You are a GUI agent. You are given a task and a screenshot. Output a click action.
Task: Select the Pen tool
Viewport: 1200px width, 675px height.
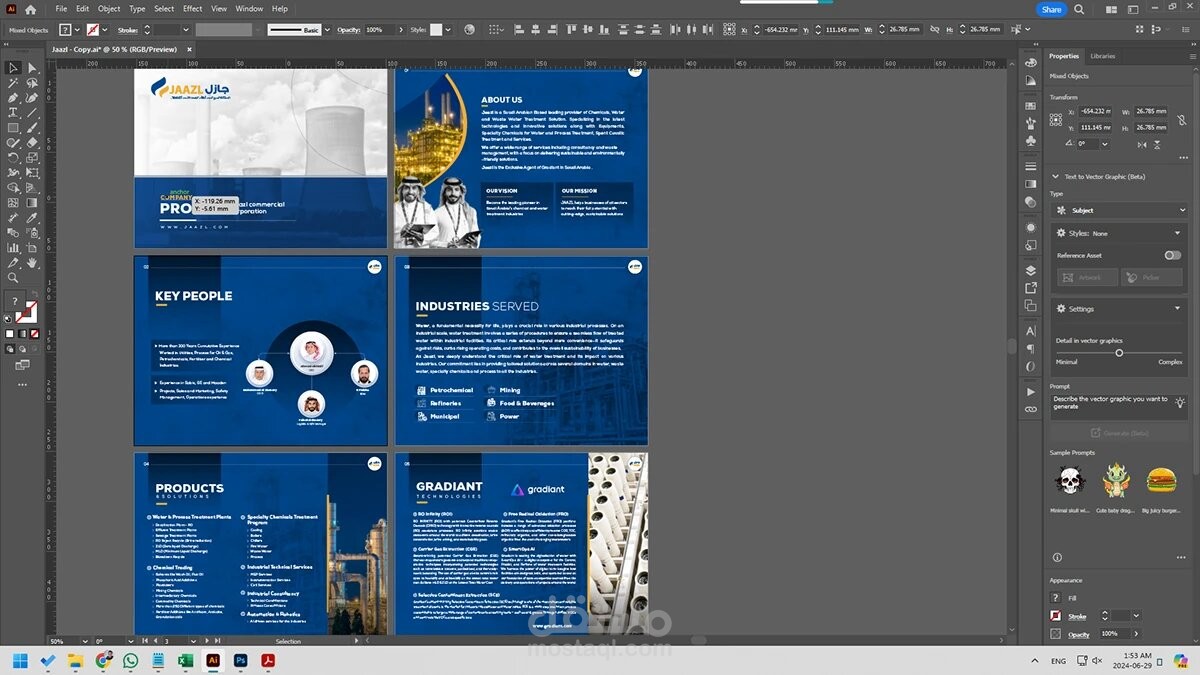[13, 98]
